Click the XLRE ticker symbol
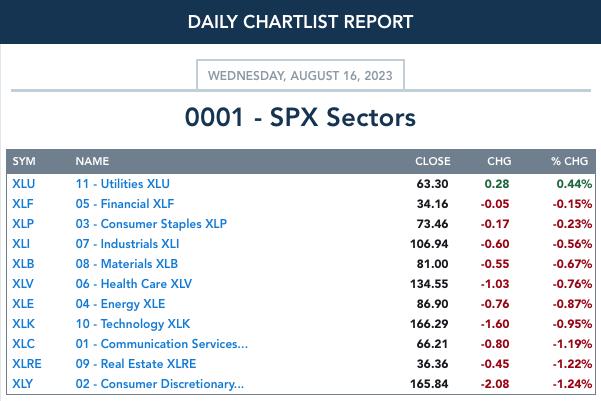The height and width of the screenshot is (401, 601). pyautogui.click(x=26, y=363)
